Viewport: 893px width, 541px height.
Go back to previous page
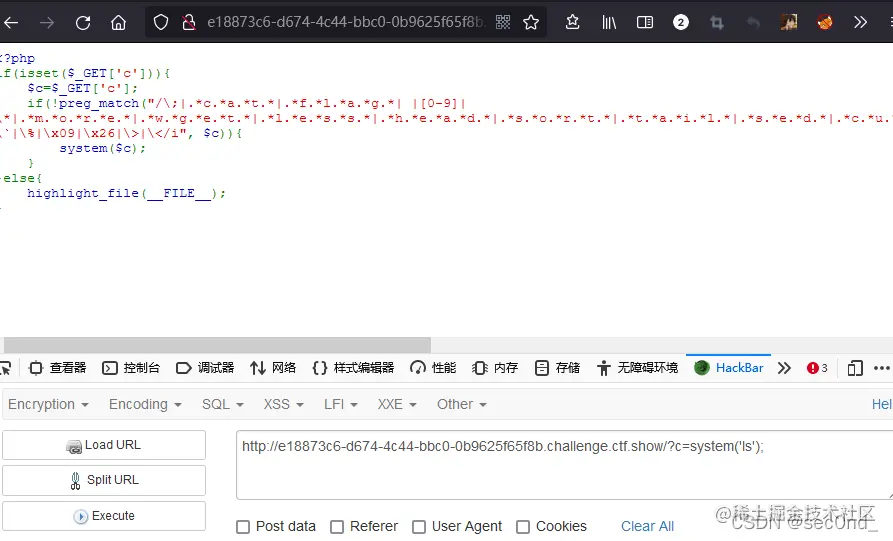click(x=11, y=23)
